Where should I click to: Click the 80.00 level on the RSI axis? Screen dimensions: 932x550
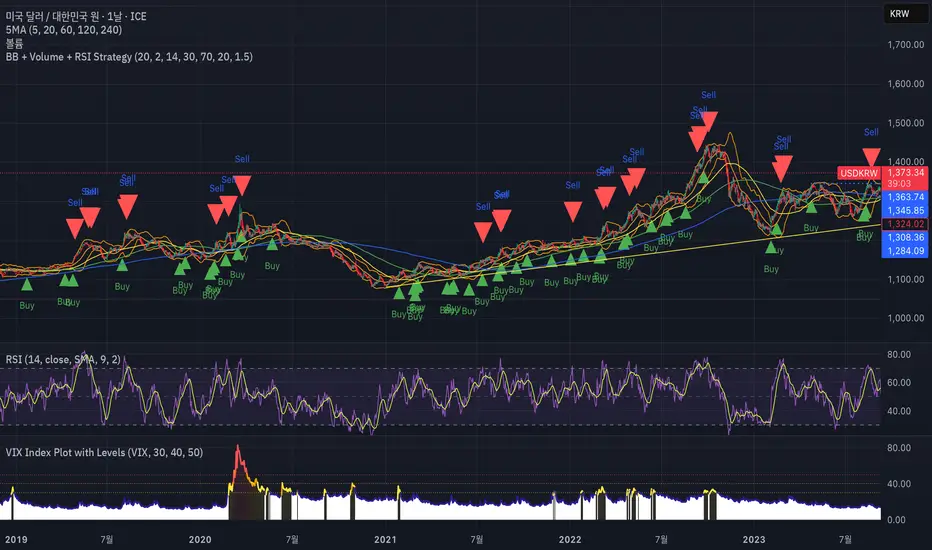pos(899,354)
